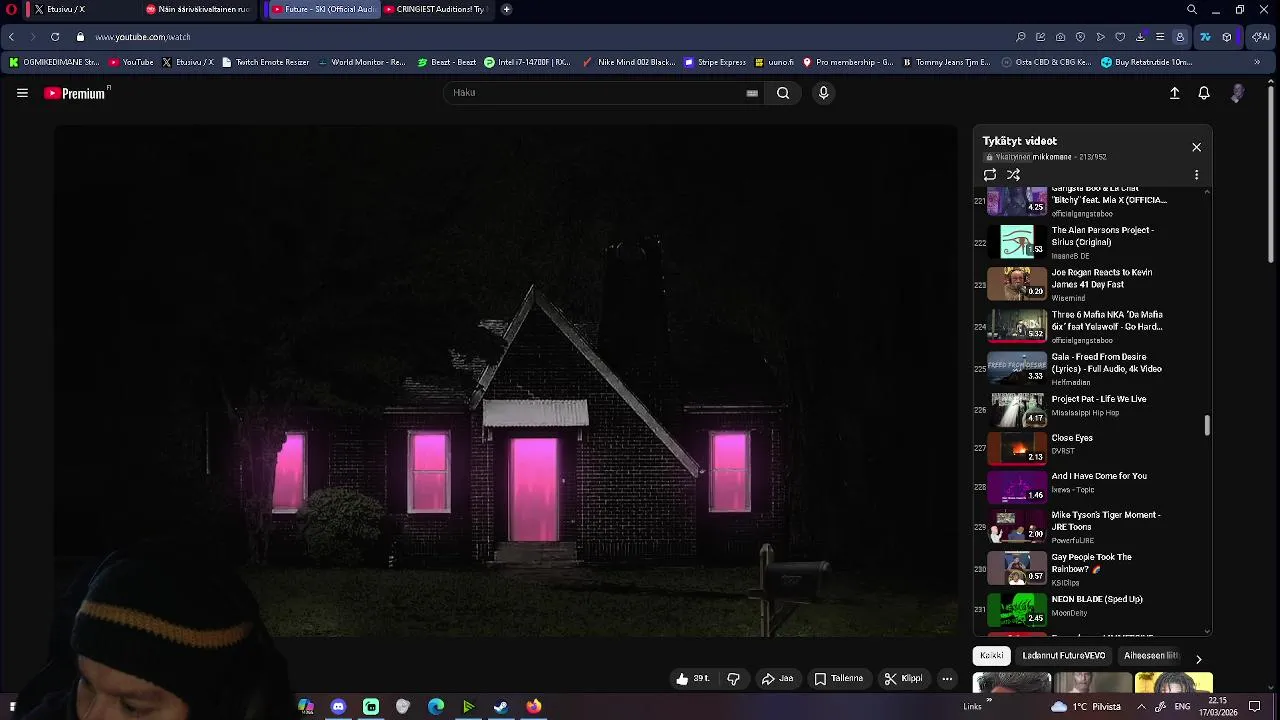Like the video with 39 t. button
1280x720 pixels.
[693, 679]
